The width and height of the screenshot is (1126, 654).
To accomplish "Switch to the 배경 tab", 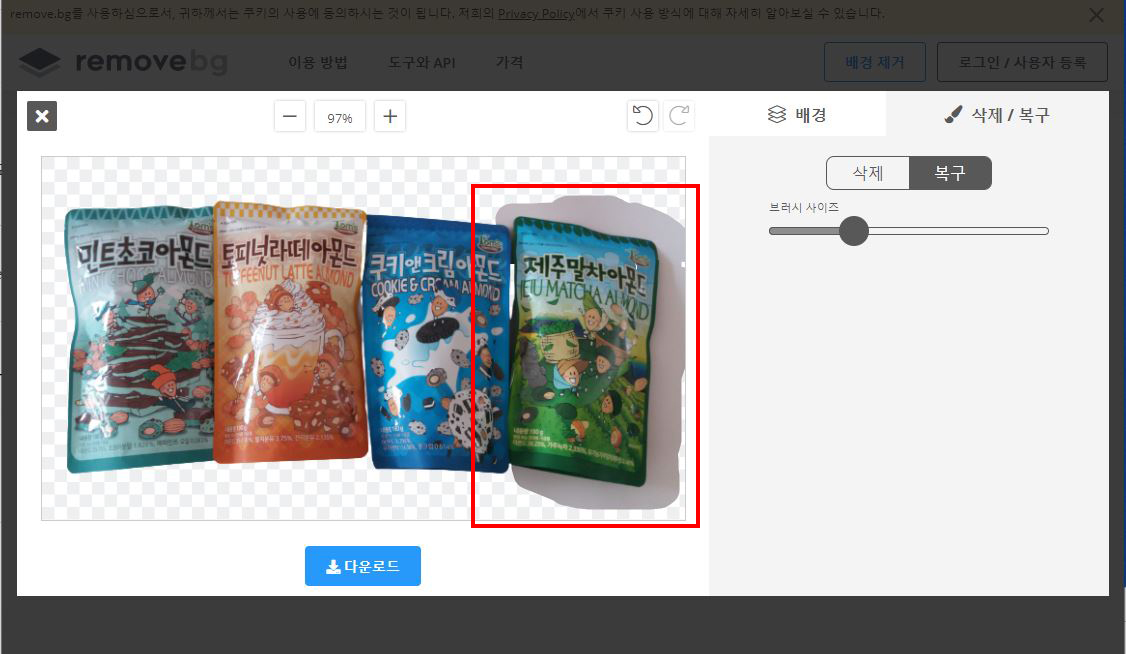I will [x=797, y=114].
